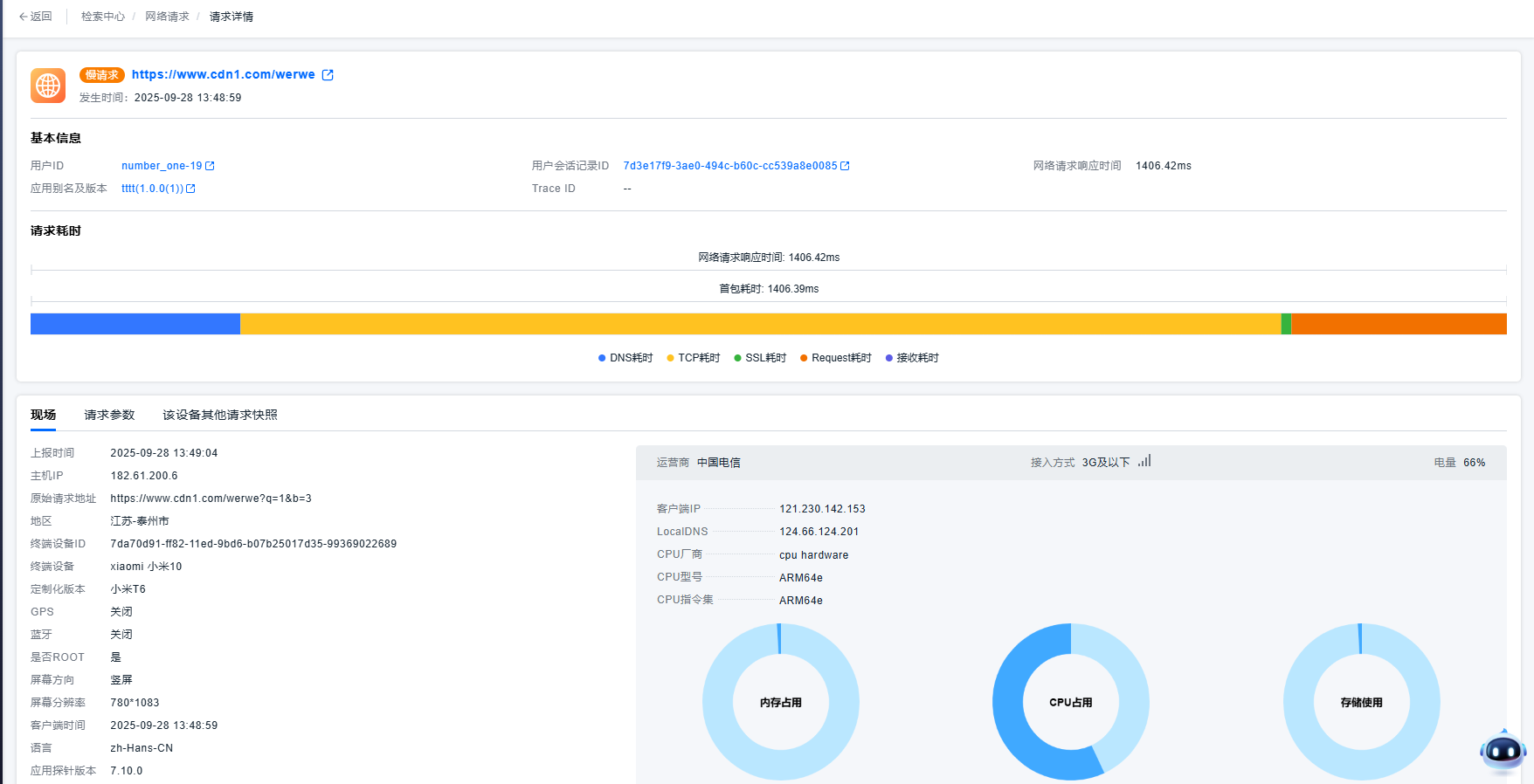The width and height of the screenshot is (1534, 784).
Task: Open the 检索中心 breadcrumb link
Action: [x=103, y=17]
